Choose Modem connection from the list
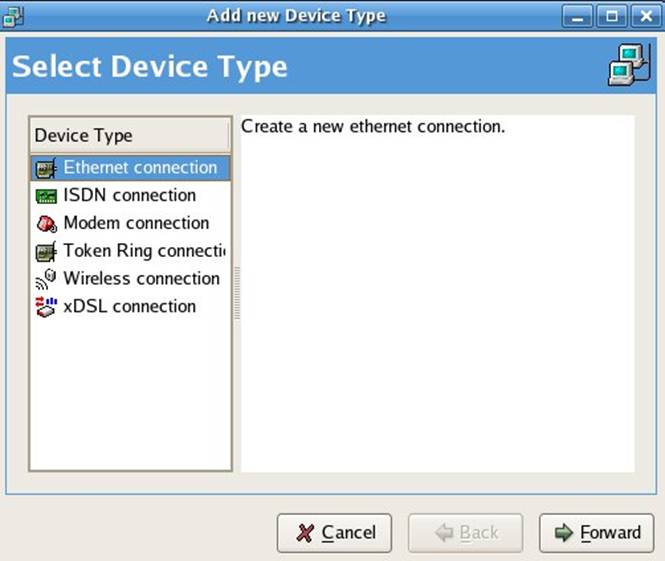665x561 pixels. pyautogui.click(x=136, y=223)
